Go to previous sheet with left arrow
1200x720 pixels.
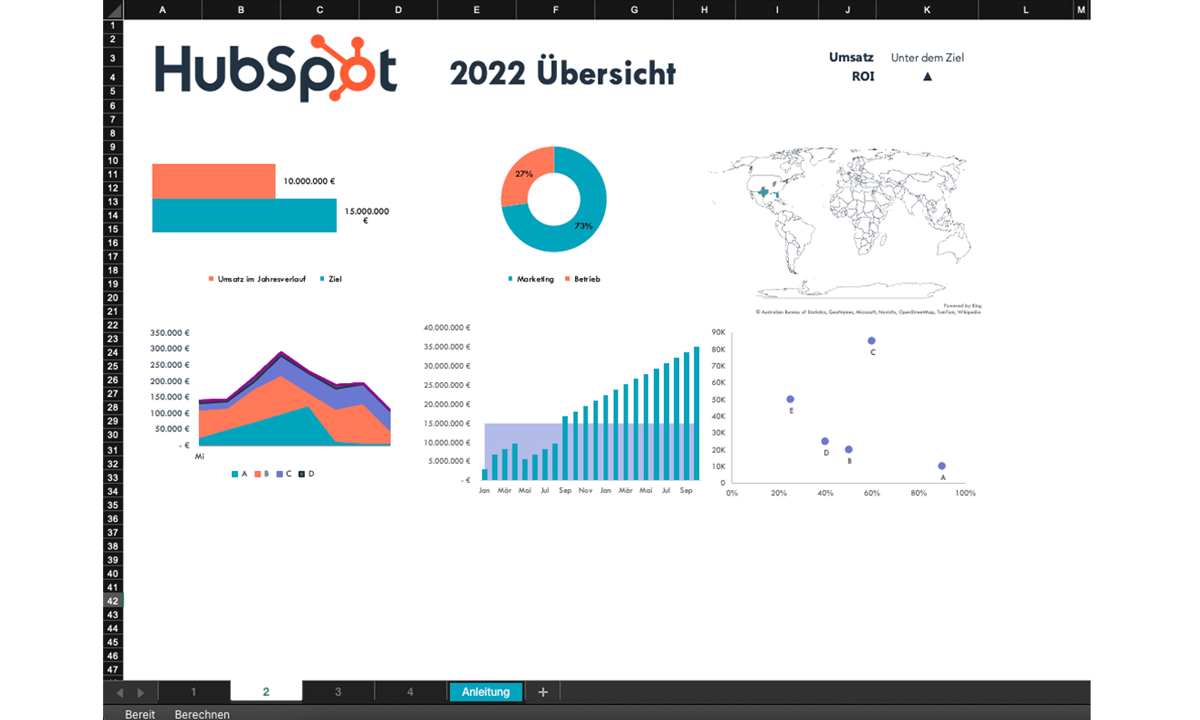[x=120, y=692]
